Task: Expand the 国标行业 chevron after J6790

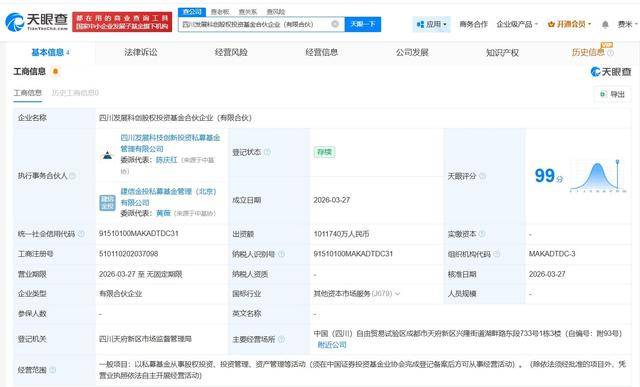Action: (398, 294)
